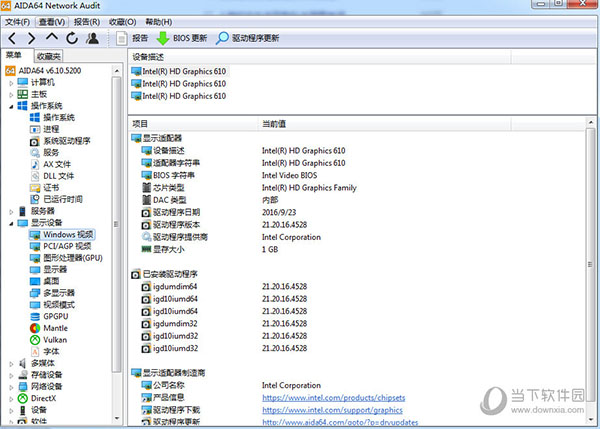Select 显示器 in the tree
The image size is (600, 429).
coord(49,269)
